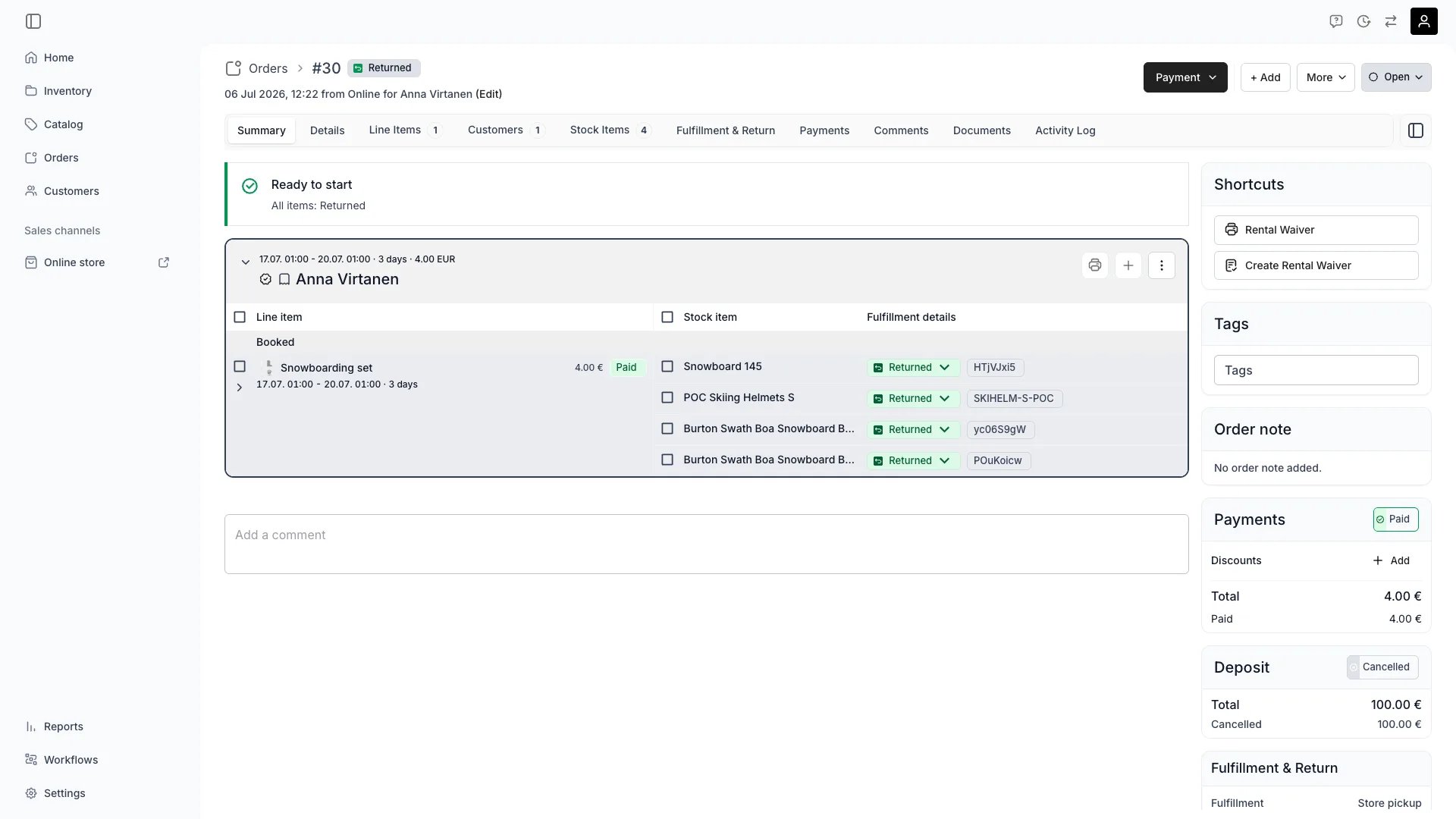Check the Line item header checkbox
This screenshot has height=819, width=1456.
click(240, 317)
